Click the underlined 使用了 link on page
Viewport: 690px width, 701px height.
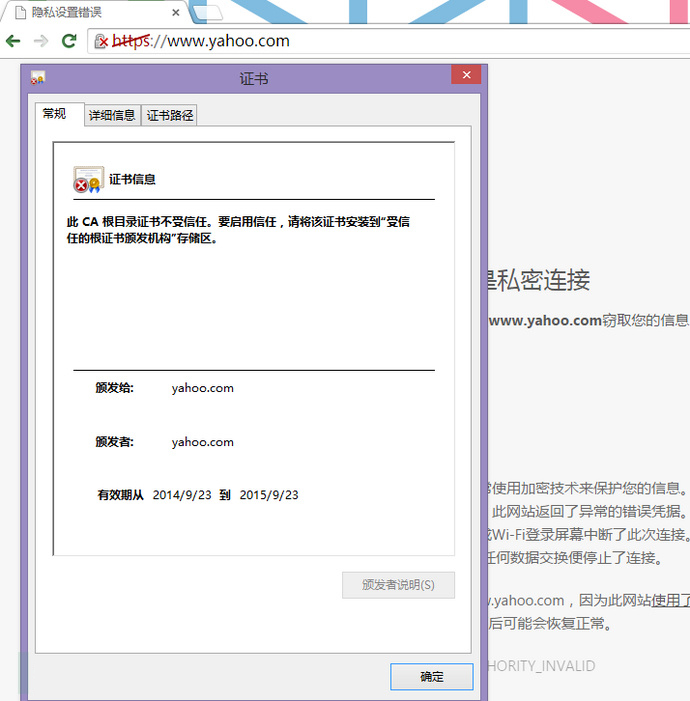point(670,600)
